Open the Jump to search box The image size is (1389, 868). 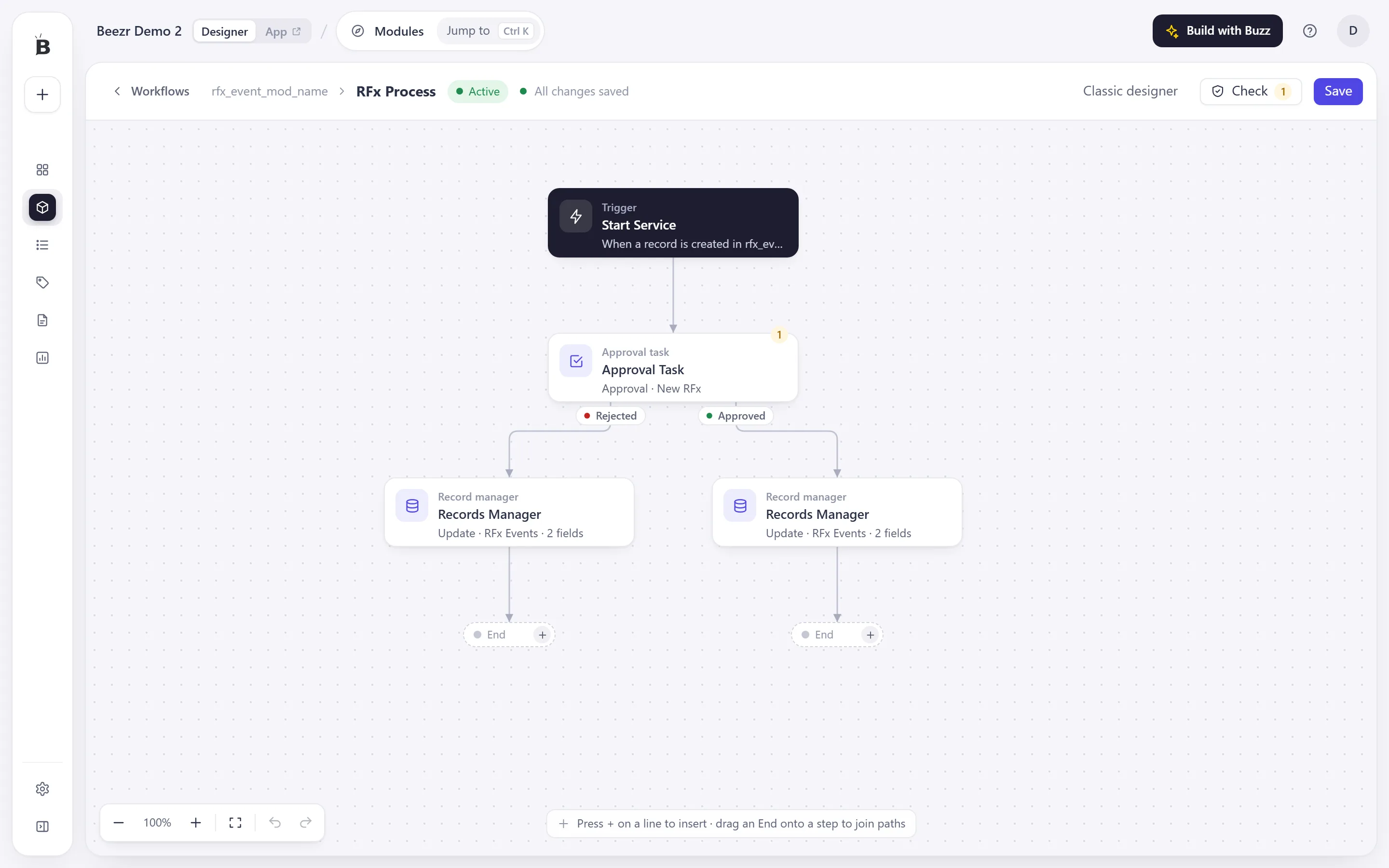[489, 31]
